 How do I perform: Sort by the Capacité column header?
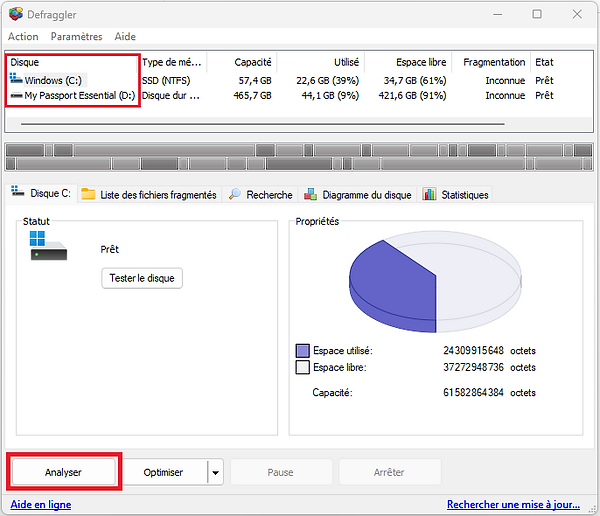pyautogui.click(x=241, y=62)
